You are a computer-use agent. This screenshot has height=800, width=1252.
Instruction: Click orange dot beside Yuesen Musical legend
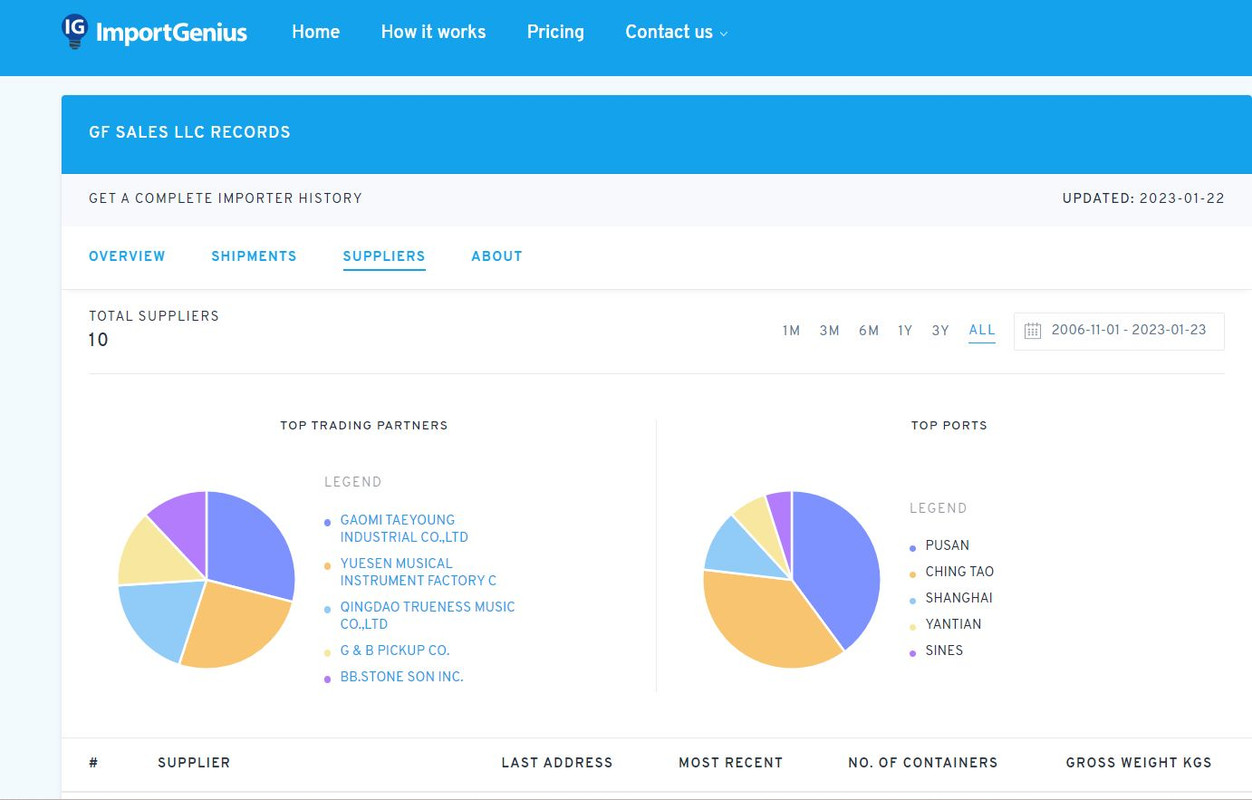327,567
